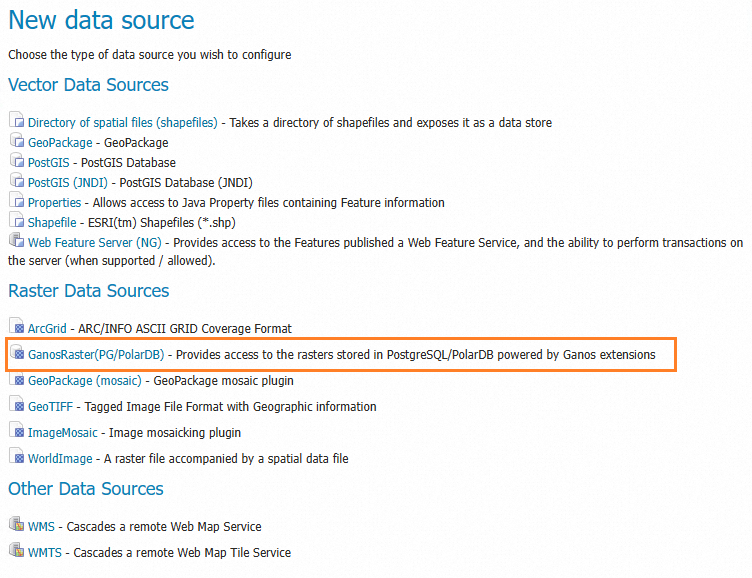Click the Web Feature Server (NG) link
The image size is (752, 578).
click(96, 243)
